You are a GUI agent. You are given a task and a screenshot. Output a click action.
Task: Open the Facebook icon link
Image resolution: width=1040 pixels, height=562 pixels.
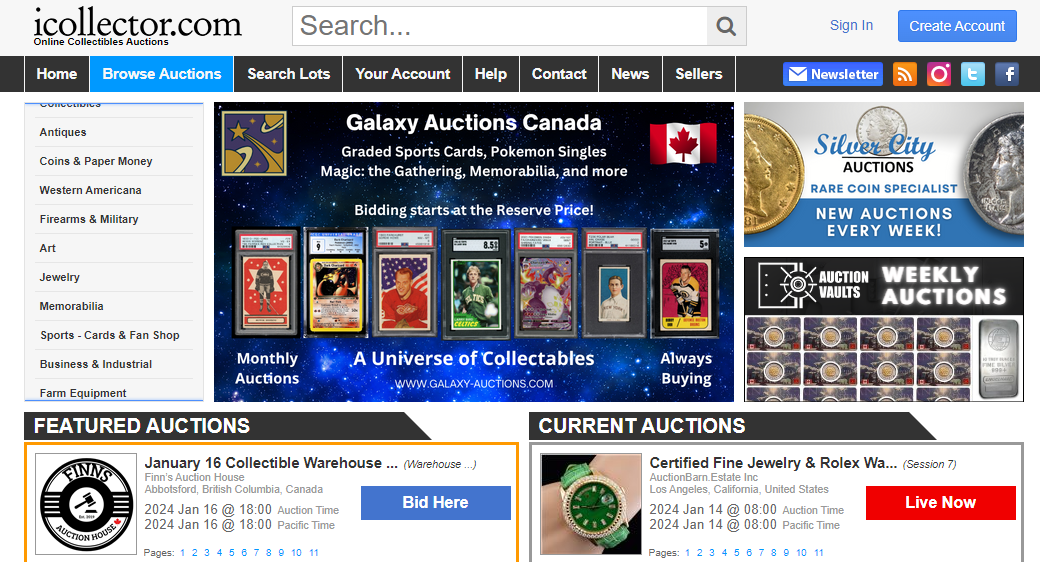tap(1007, 74)
